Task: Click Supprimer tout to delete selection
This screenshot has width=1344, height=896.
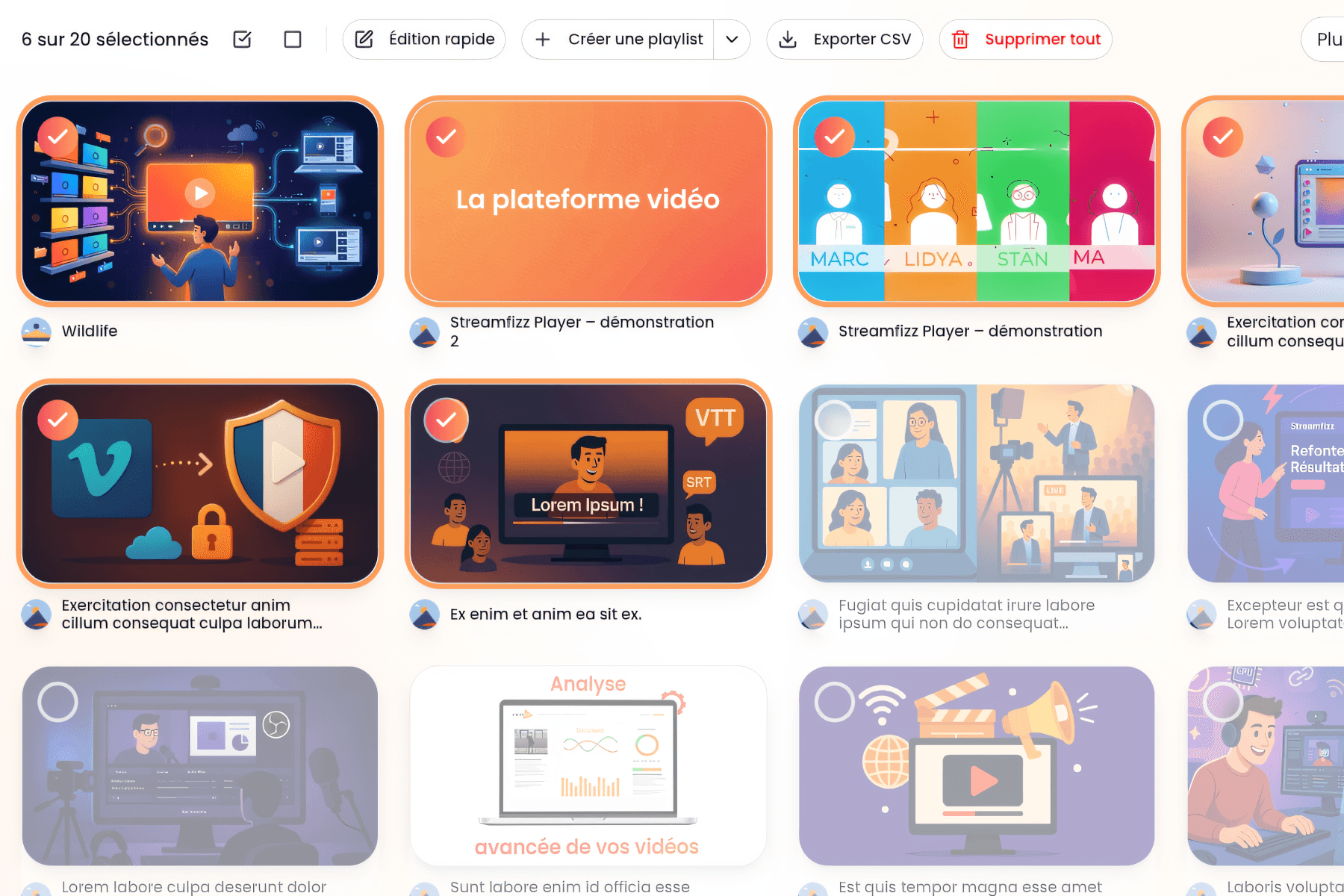Action: coord(1043,39)
